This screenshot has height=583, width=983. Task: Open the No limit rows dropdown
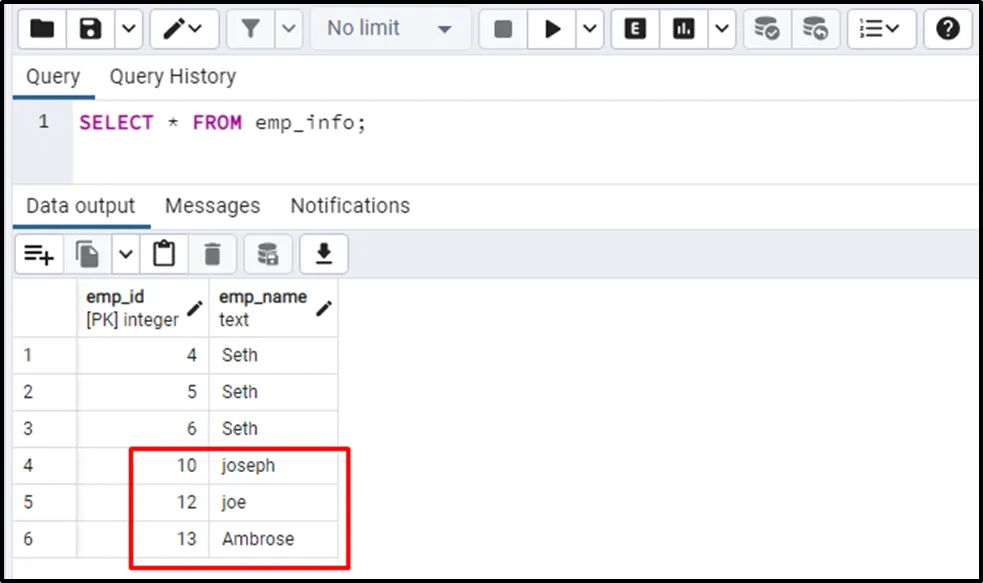coord(389,29)
